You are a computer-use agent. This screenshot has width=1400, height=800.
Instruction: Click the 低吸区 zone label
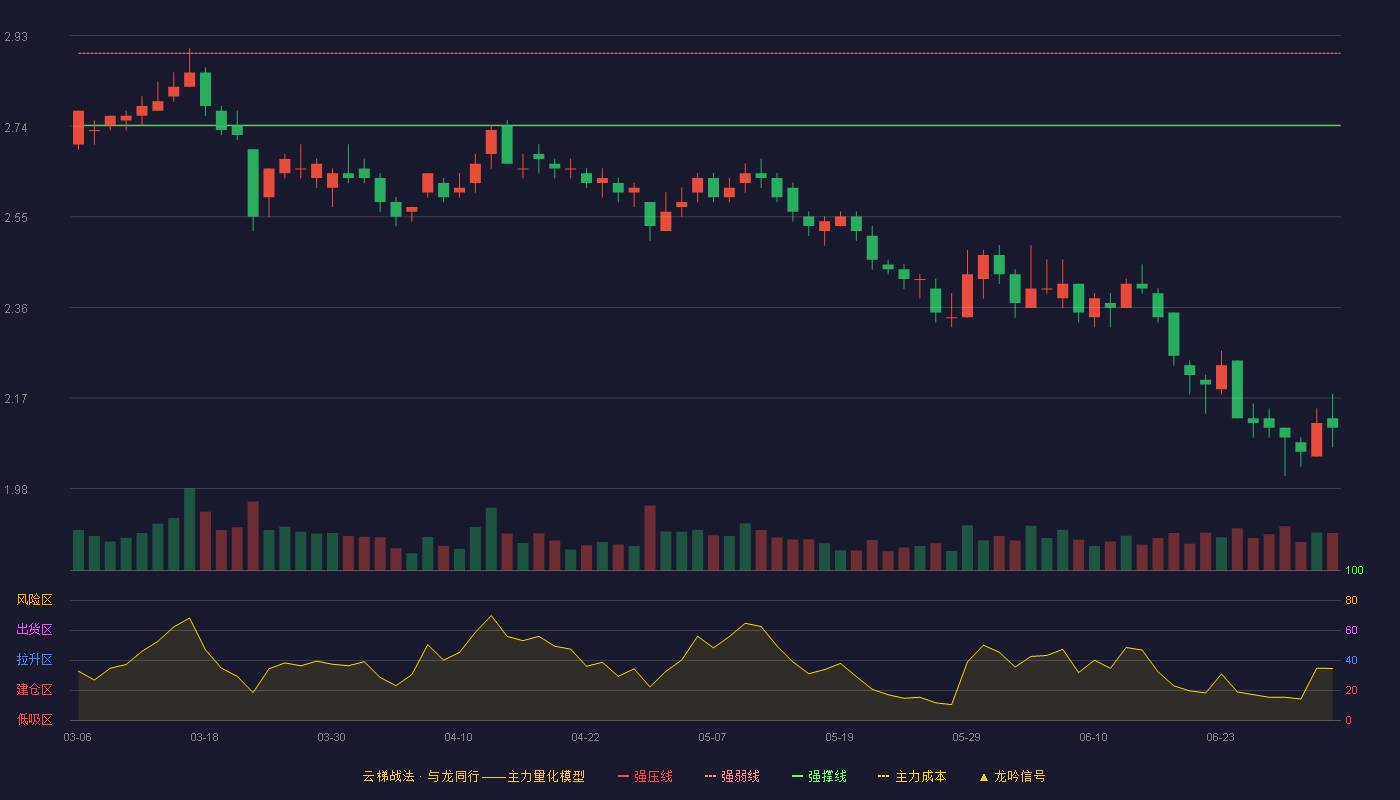[34, 720]
